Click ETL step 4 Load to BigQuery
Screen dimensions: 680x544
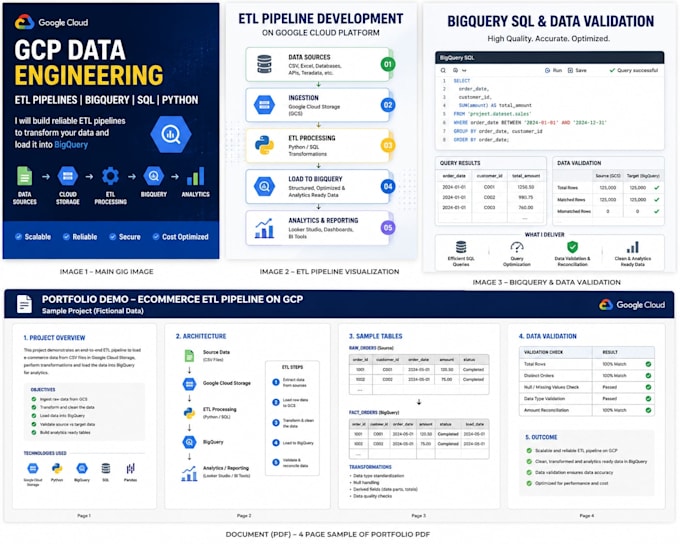[293, 443]
